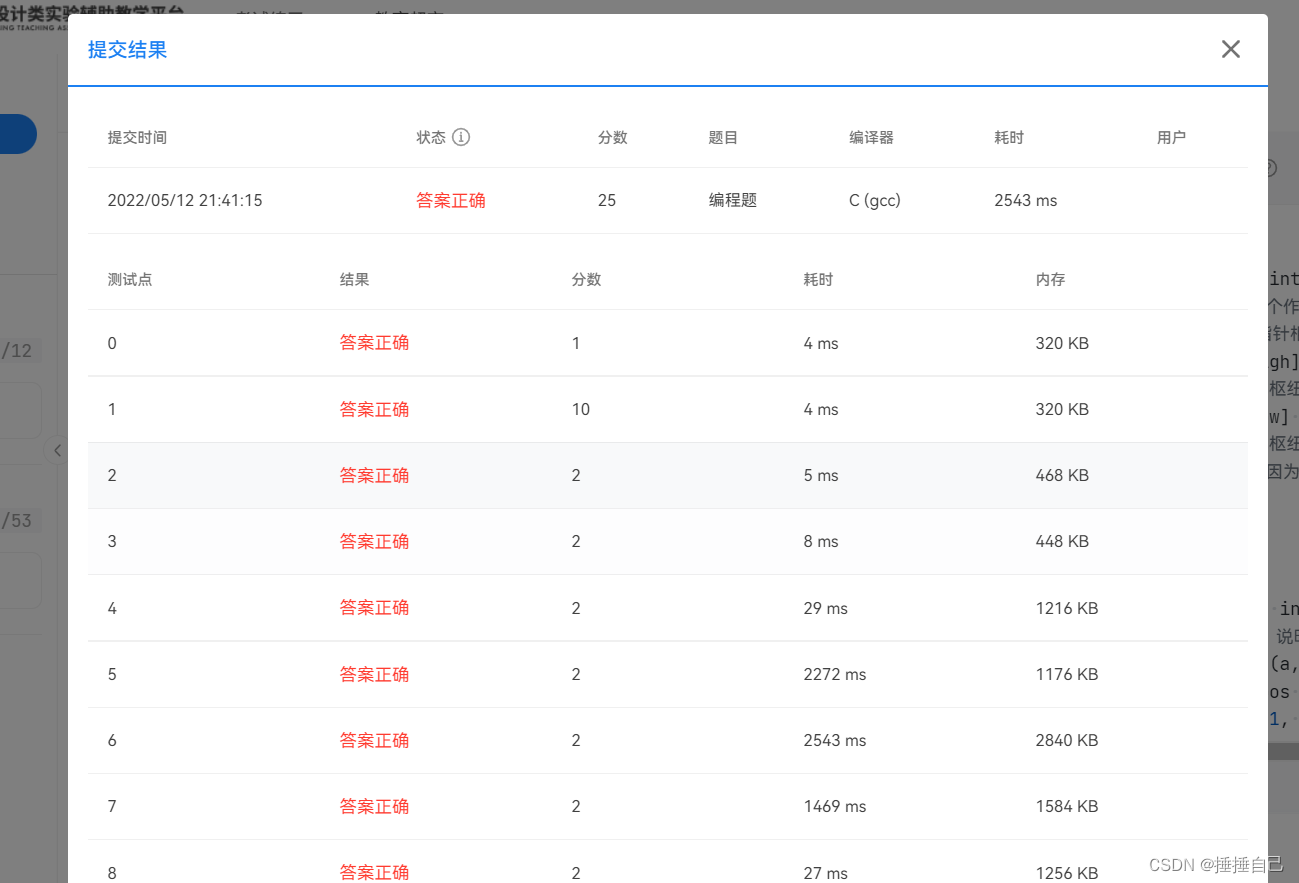Click the total score 25
Image resolution: width=1299 pixels, height=883 pixels.
tap(607, 200)
